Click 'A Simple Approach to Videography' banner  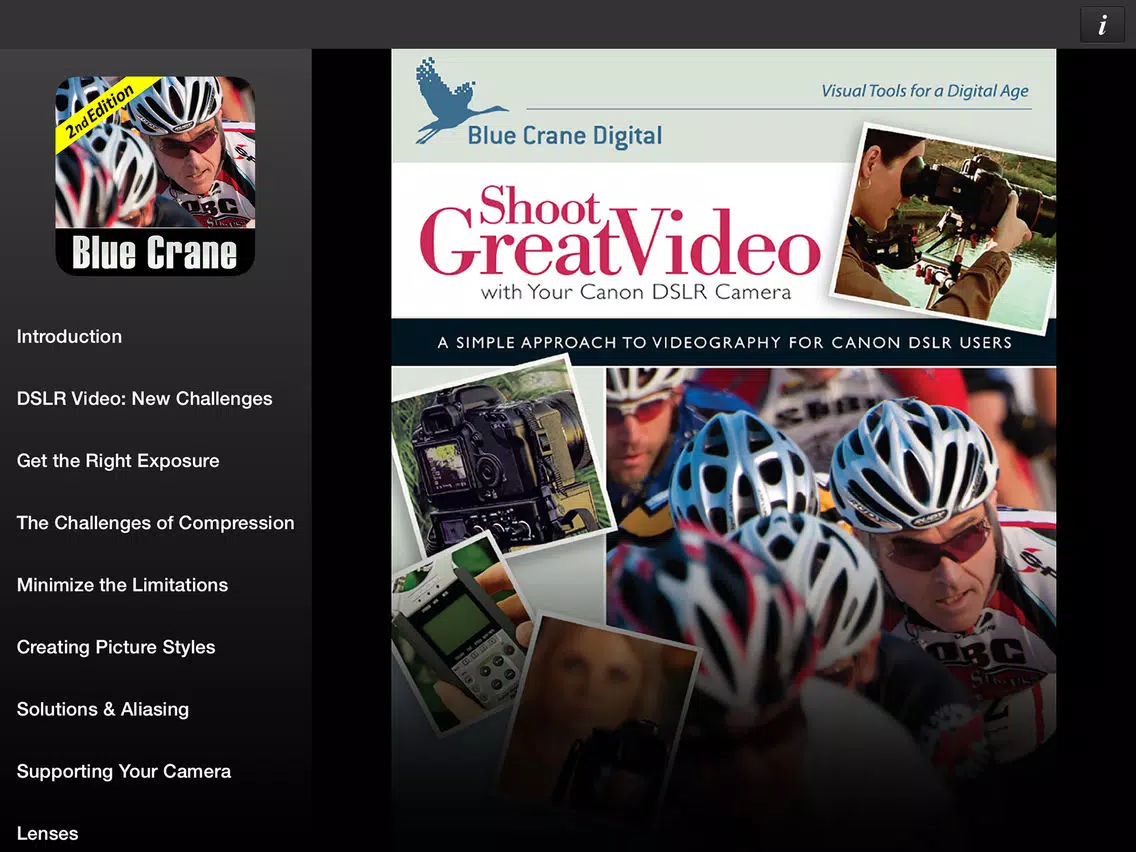coord(724,342)
